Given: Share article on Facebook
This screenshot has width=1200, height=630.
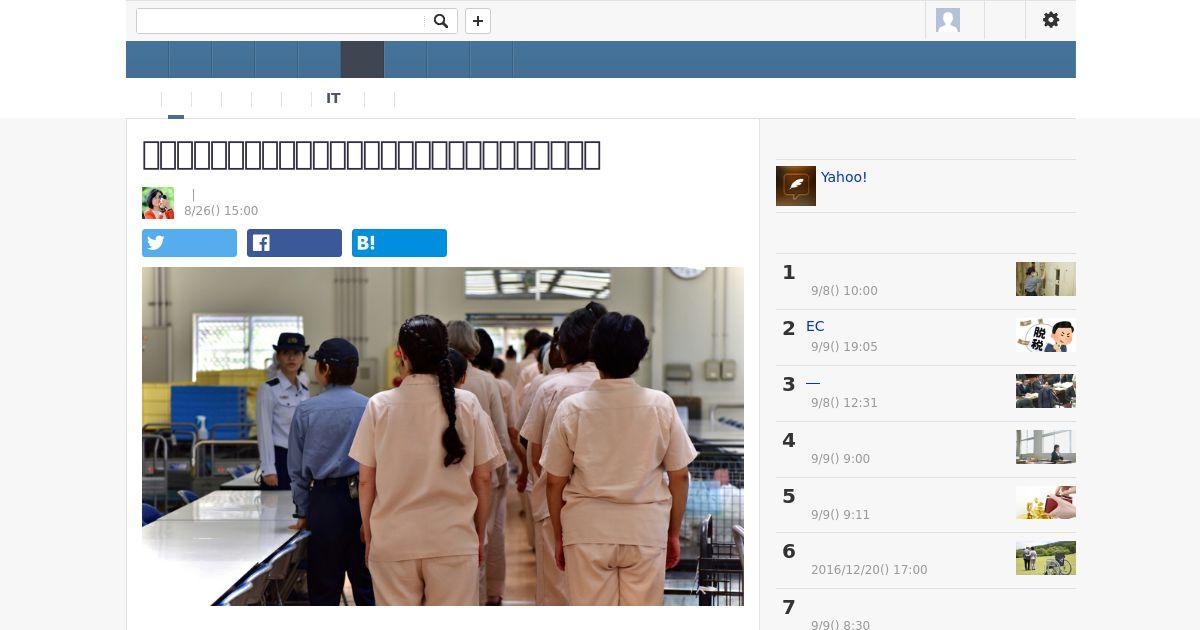Looking at the screenshot, I should click(x=294, y=243).
